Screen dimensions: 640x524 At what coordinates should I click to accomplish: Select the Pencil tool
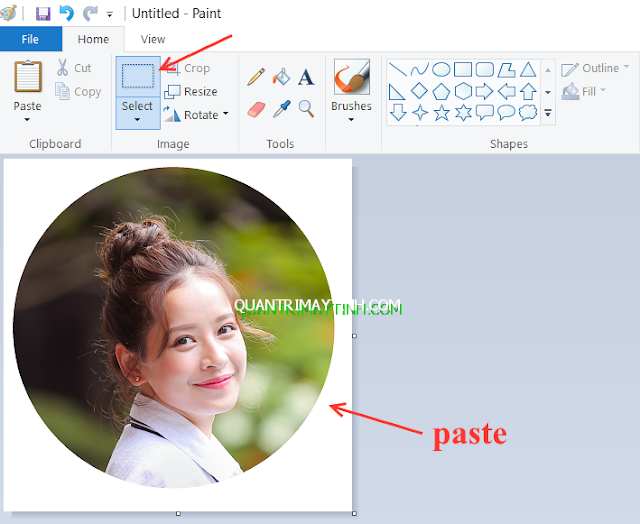tap(256, 77)
